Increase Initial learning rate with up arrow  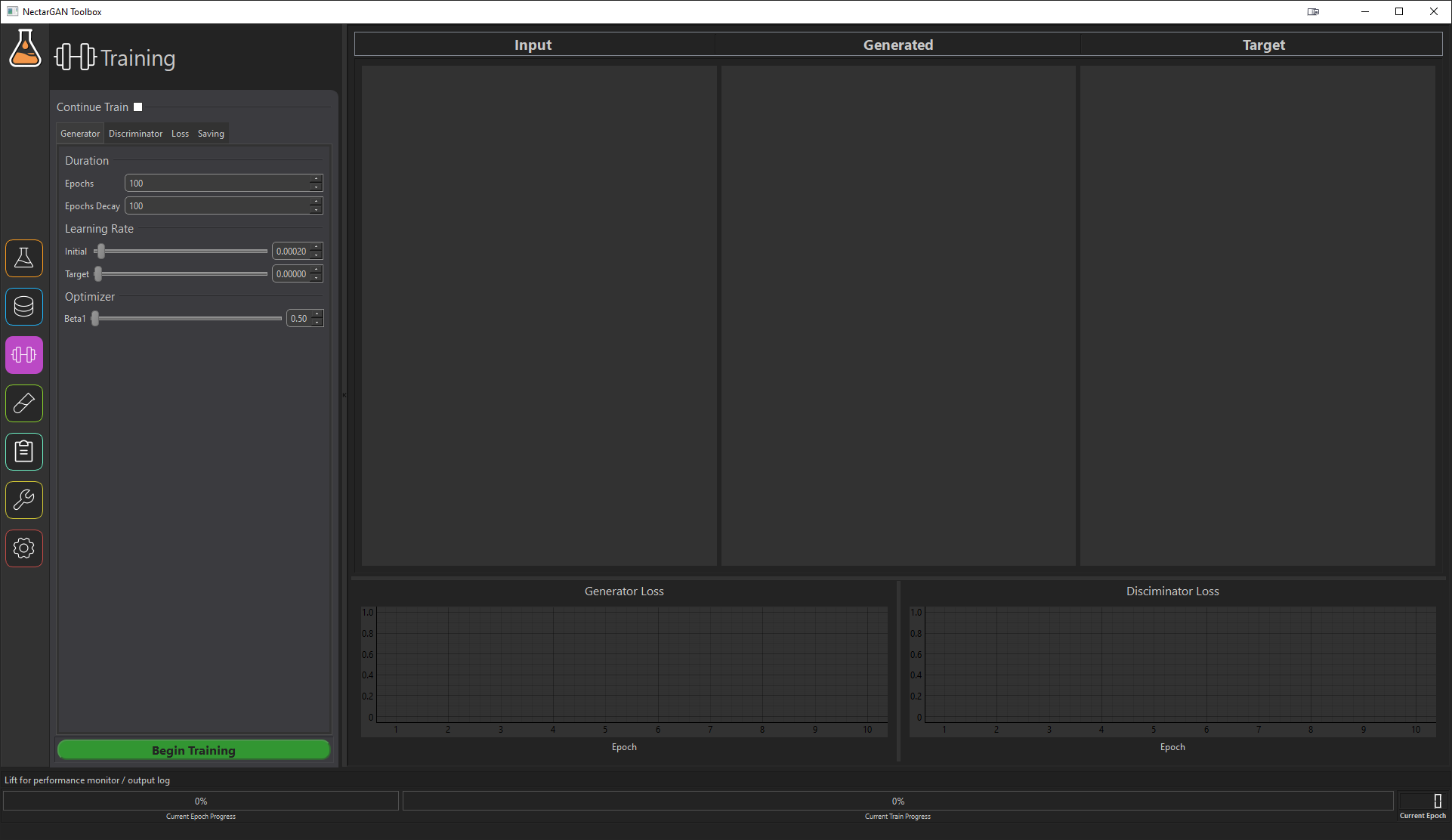point(317,247)
